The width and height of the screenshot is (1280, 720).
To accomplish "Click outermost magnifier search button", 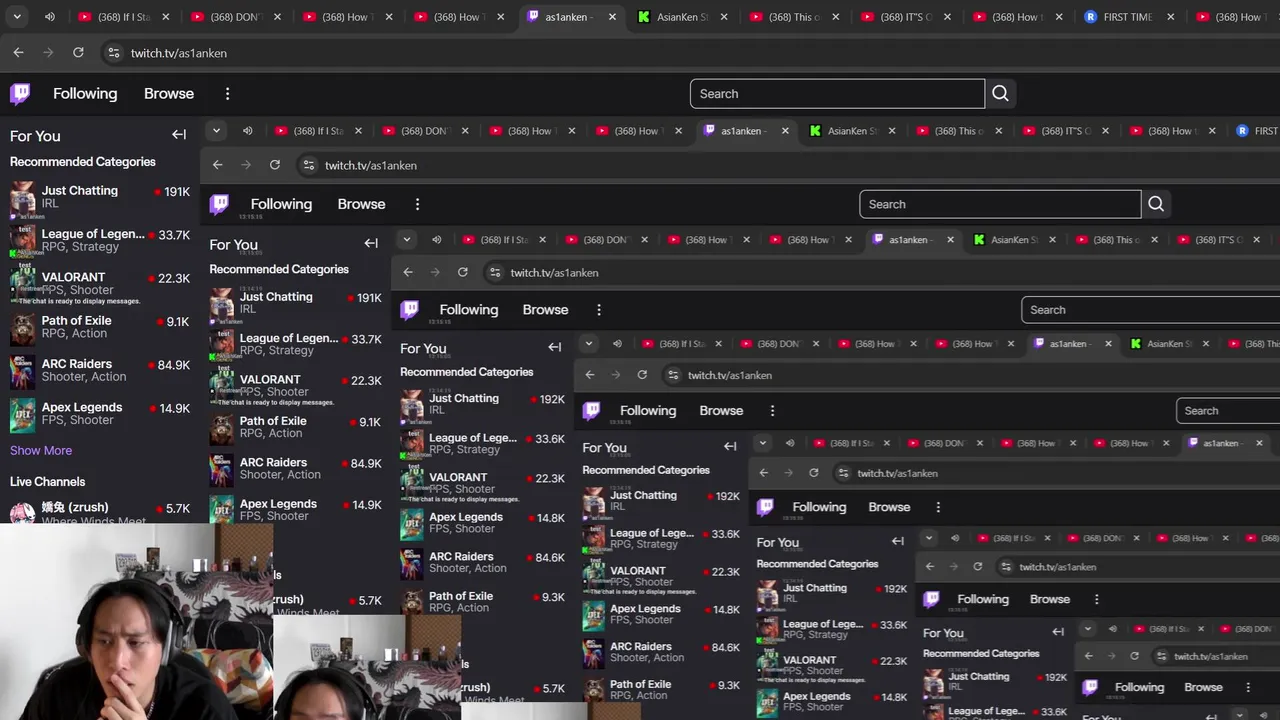I will click(x=1000, y=94).
